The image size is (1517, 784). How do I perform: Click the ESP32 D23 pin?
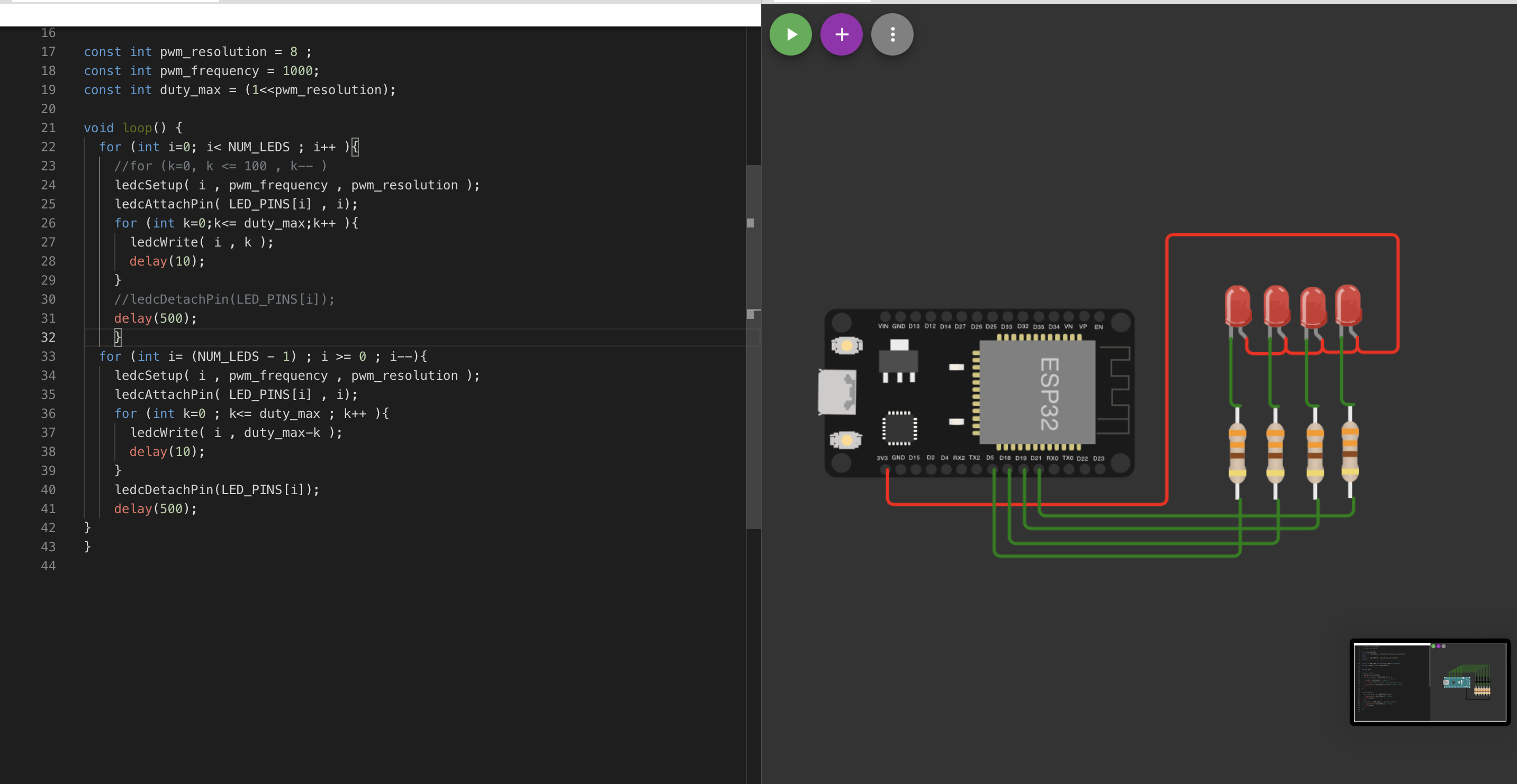[1099, 469]
